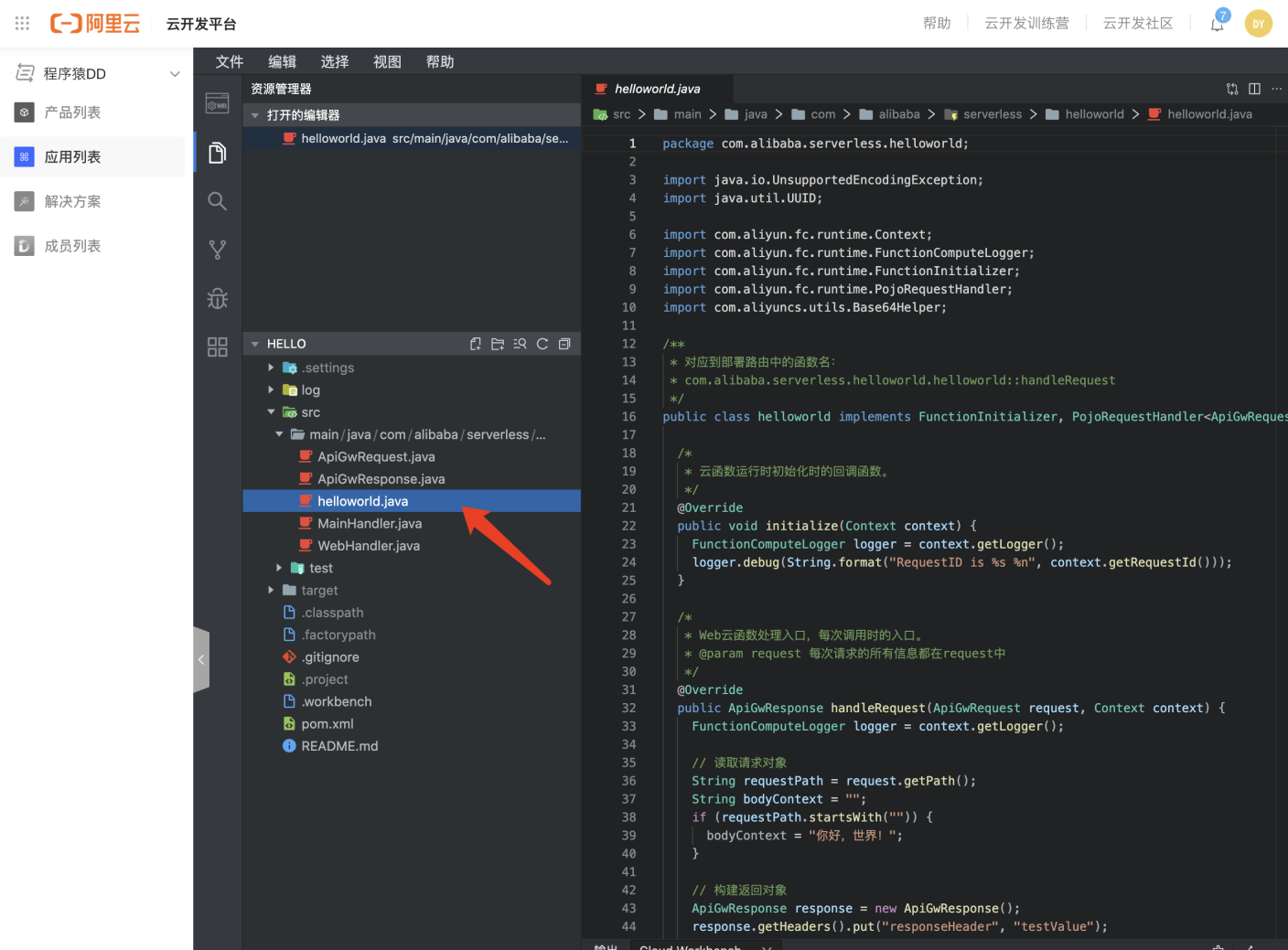The height and width of the screenshot is (950, 1288).
Task: Open the 帮助 menu in the editor
Action: (440, 61)
